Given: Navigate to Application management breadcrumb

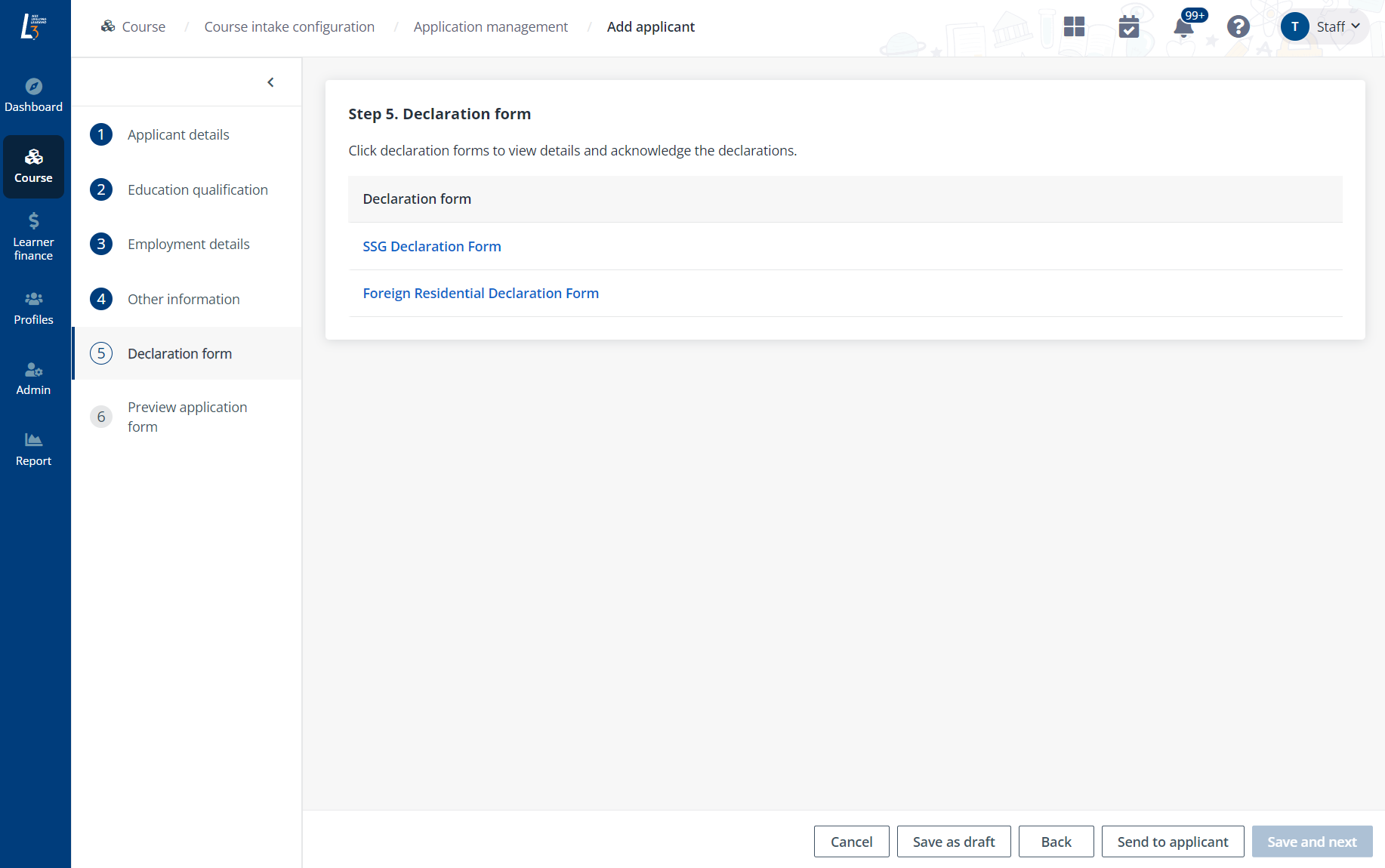Looking at the screenshot, I should pyautogui.click(x=490, y=27).
